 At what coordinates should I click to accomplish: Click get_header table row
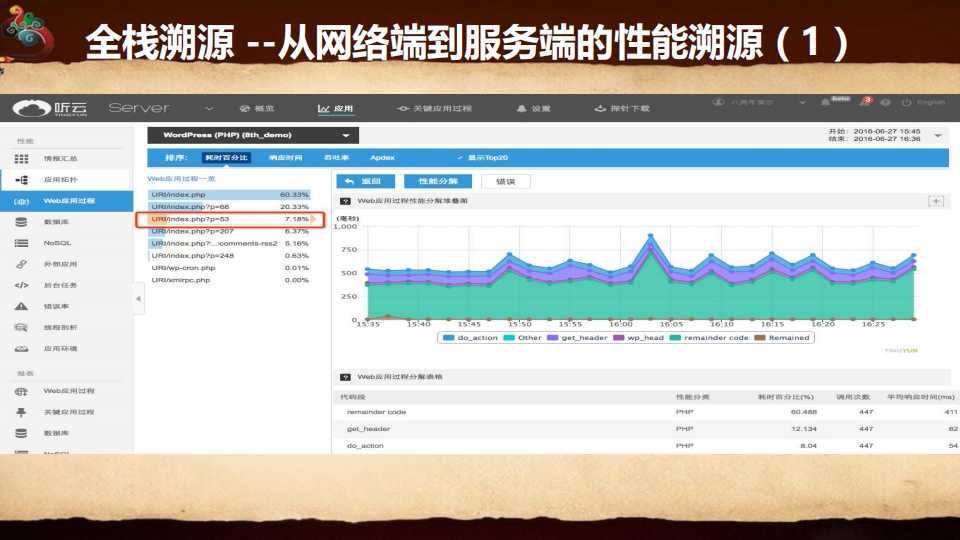[x=646, y=429]
